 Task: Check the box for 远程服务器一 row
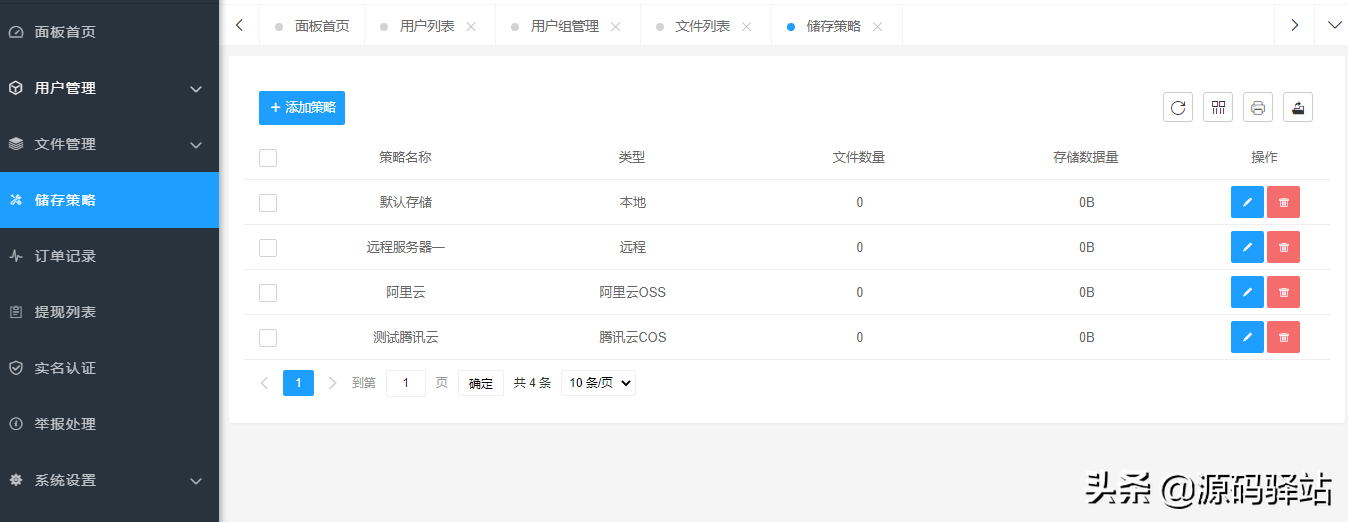(x=268, y=248)
